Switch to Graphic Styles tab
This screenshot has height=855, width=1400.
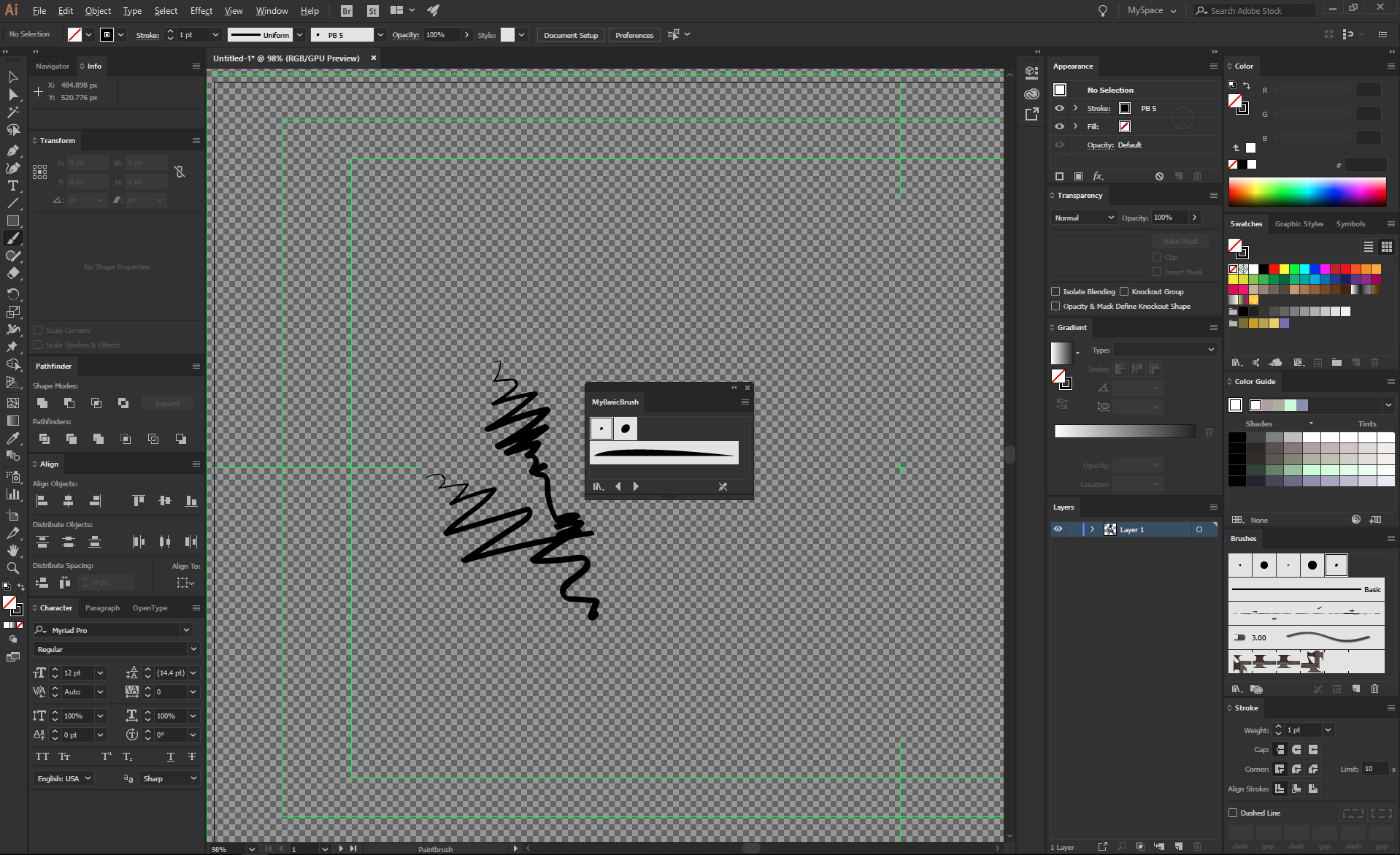tap(1299, 224)
